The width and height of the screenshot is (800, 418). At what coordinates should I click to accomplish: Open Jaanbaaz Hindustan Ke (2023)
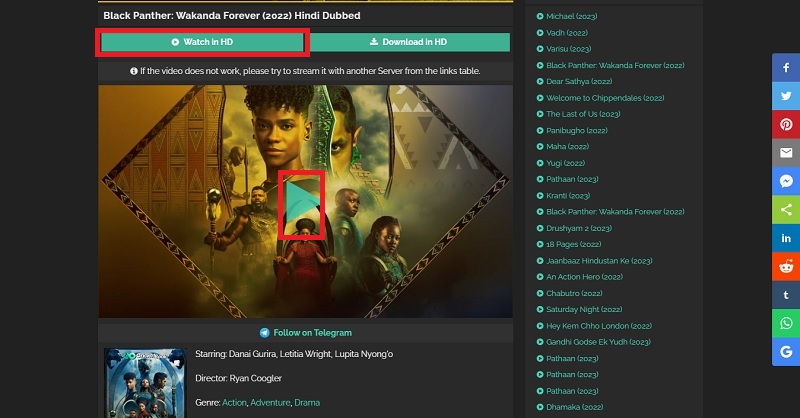pyautogui.click(x=594, y=261)
